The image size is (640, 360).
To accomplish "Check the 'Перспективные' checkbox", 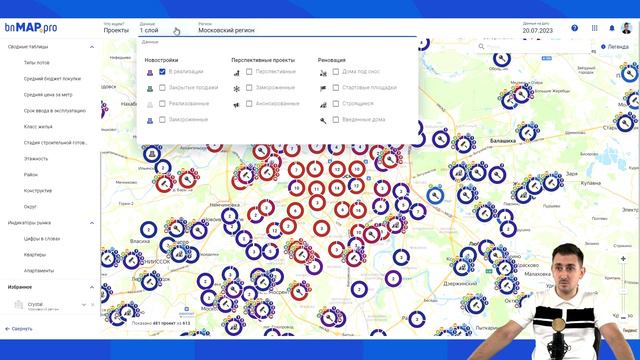I will (249, 71).
